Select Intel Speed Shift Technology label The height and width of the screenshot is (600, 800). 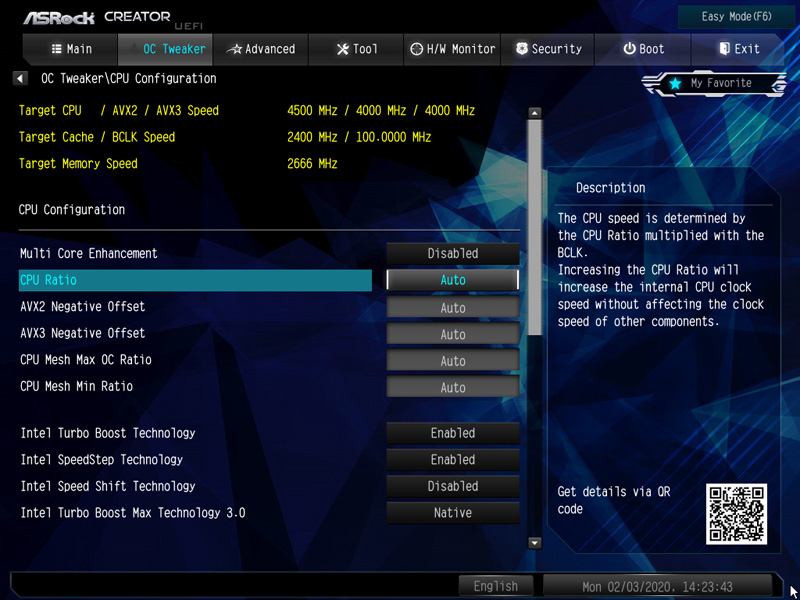(108, 486)
